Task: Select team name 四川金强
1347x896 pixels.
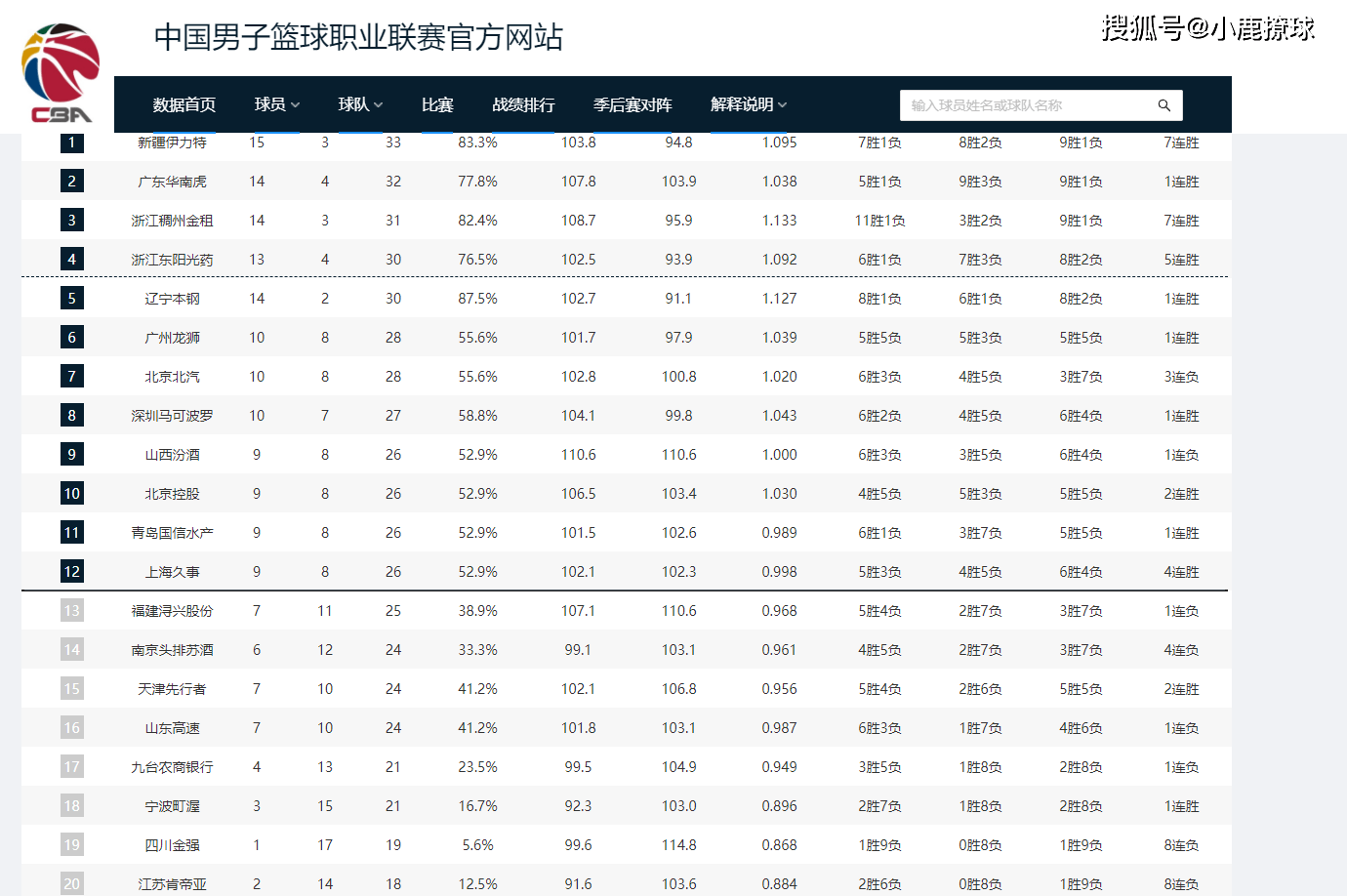Action: click(x=172, y=845)
